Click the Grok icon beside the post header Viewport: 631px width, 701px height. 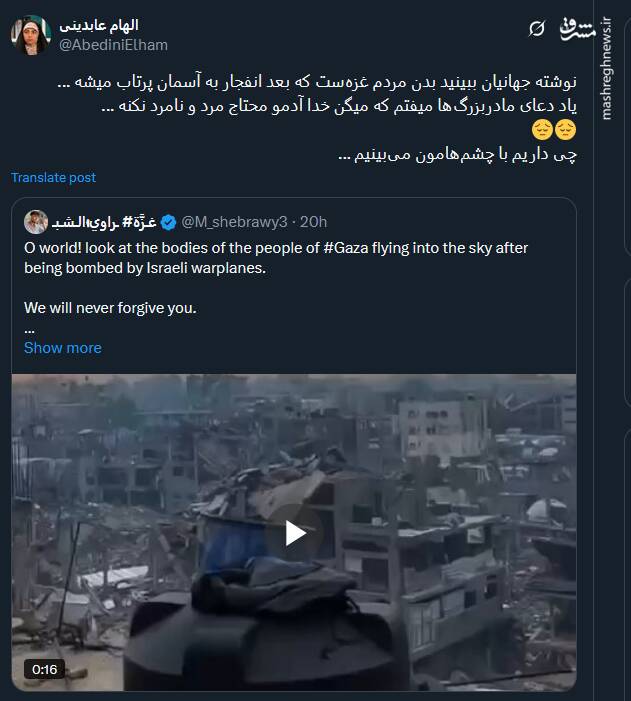pos(537,28)
